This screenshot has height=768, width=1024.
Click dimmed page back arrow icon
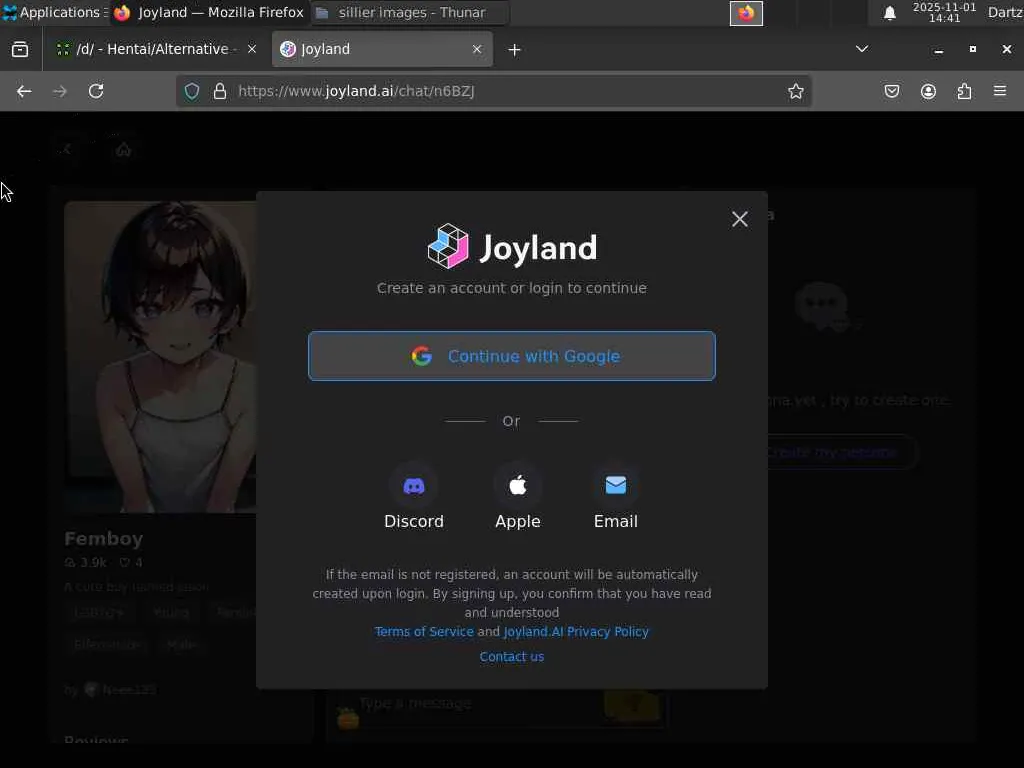pos(67,150)
